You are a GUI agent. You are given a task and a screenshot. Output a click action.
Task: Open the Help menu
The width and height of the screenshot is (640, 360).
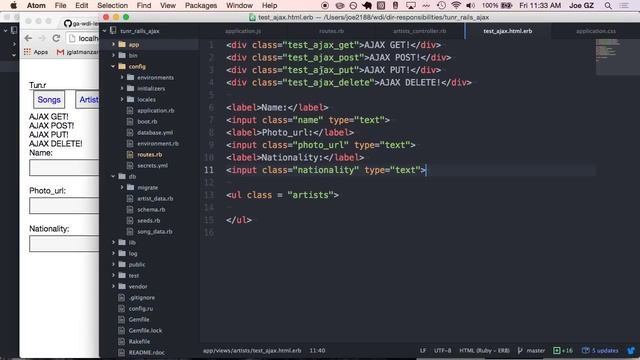(x=269, y=5)
